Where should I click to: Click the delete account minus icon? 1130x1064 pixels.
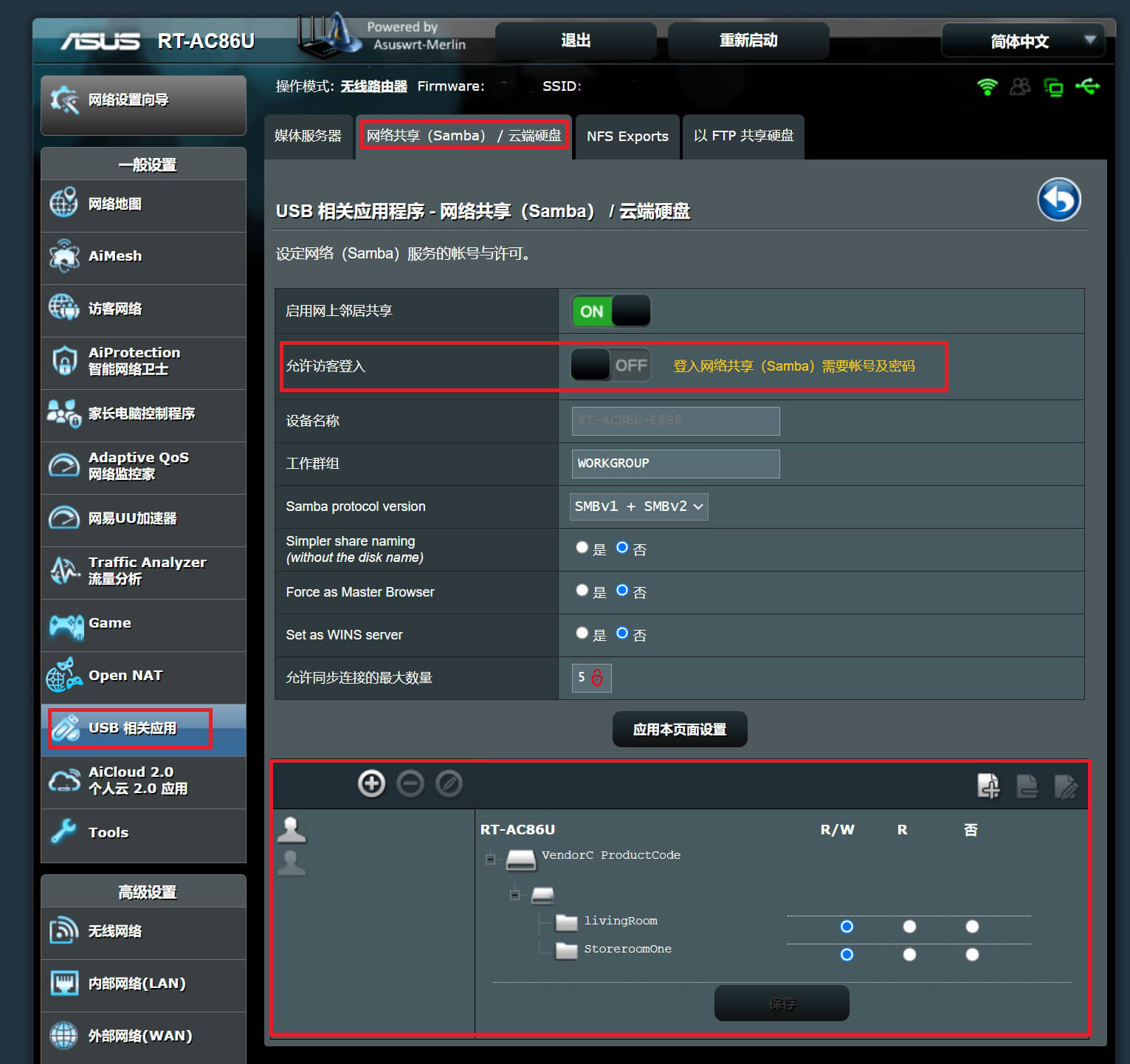410,783
